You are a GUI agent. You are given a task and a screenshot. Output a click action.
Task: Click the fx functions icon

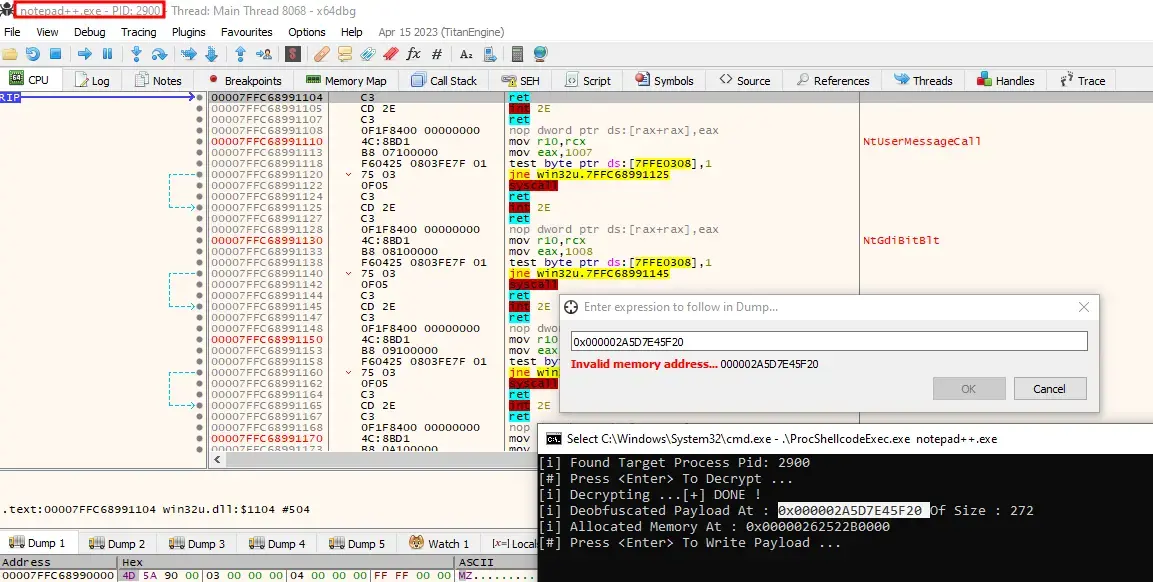[x=413, y=54]
